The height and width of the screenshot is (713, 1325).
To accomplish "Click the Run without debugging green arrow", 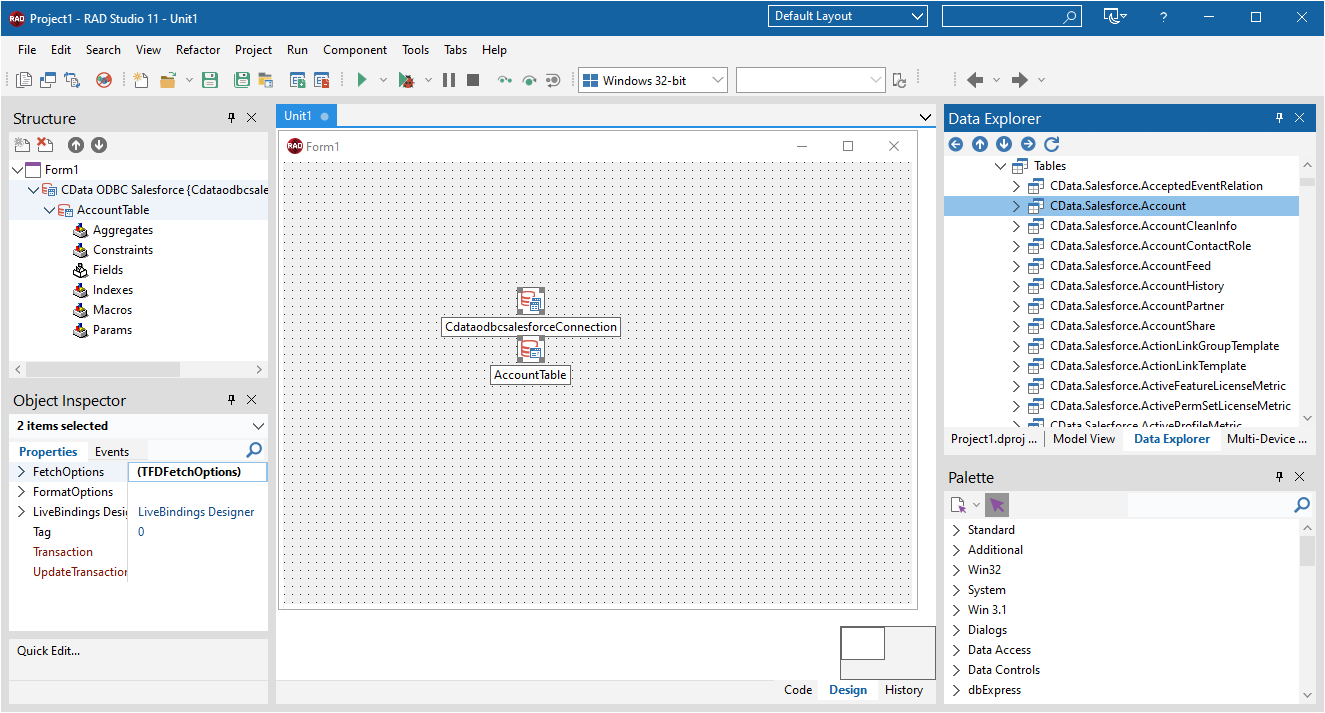I will point(362,80).
